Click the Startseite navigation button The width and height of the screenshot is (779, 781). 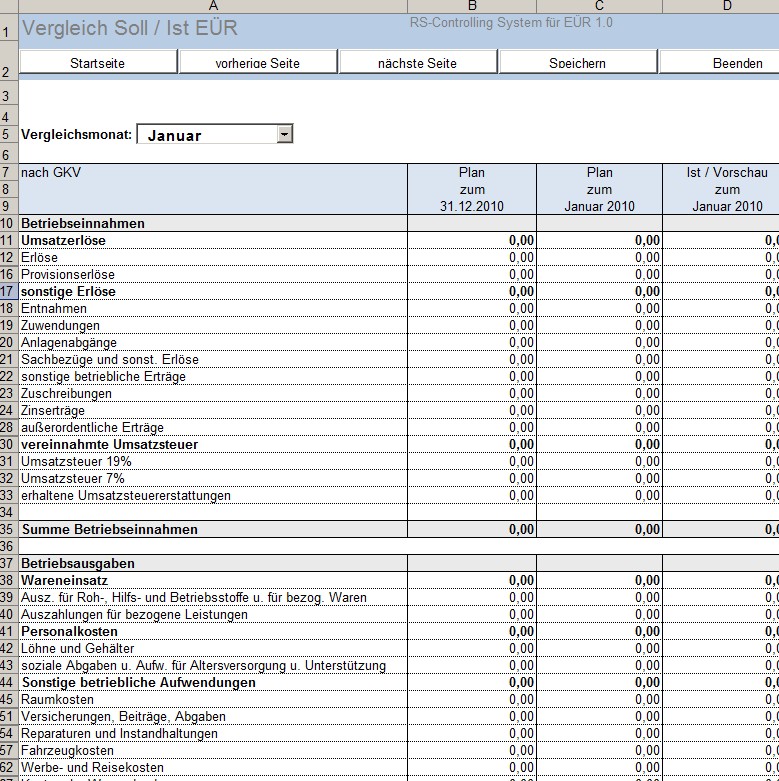point(97,63)
